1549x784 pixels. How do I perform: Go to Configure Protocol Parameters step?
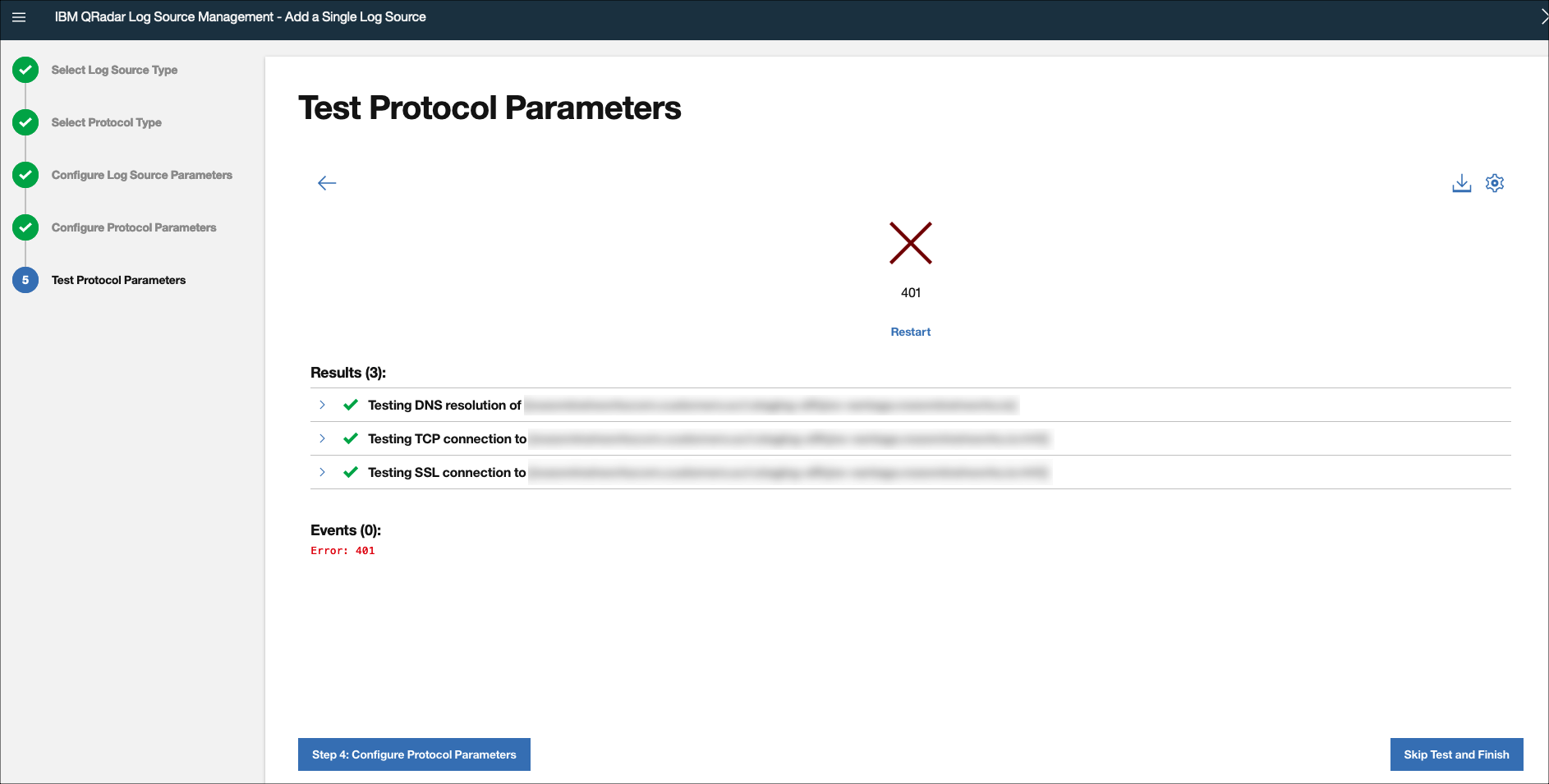pyautogui.click(x=134, y=227)
